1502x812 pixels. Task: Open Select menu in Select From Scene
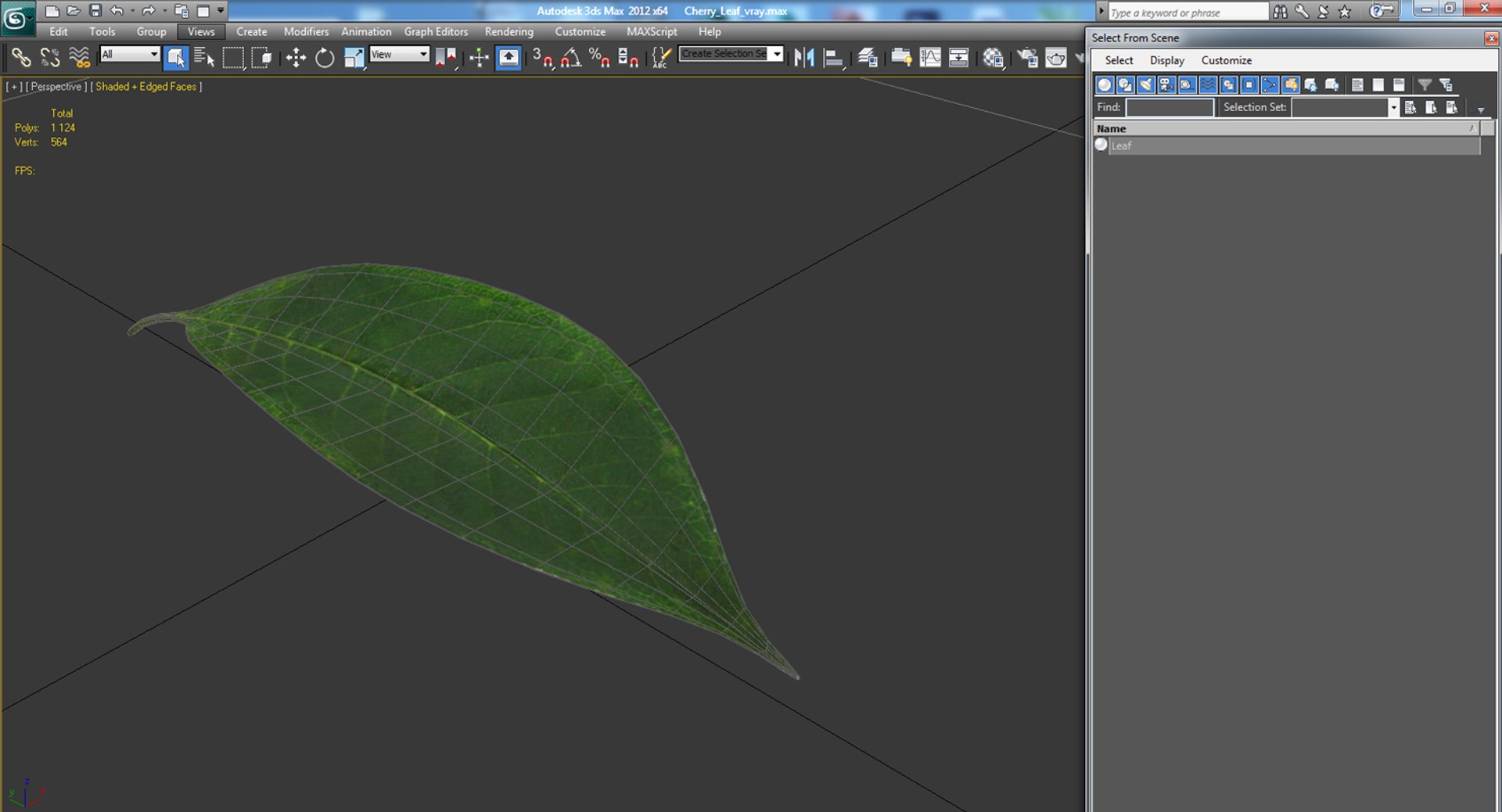point(1119,60)
